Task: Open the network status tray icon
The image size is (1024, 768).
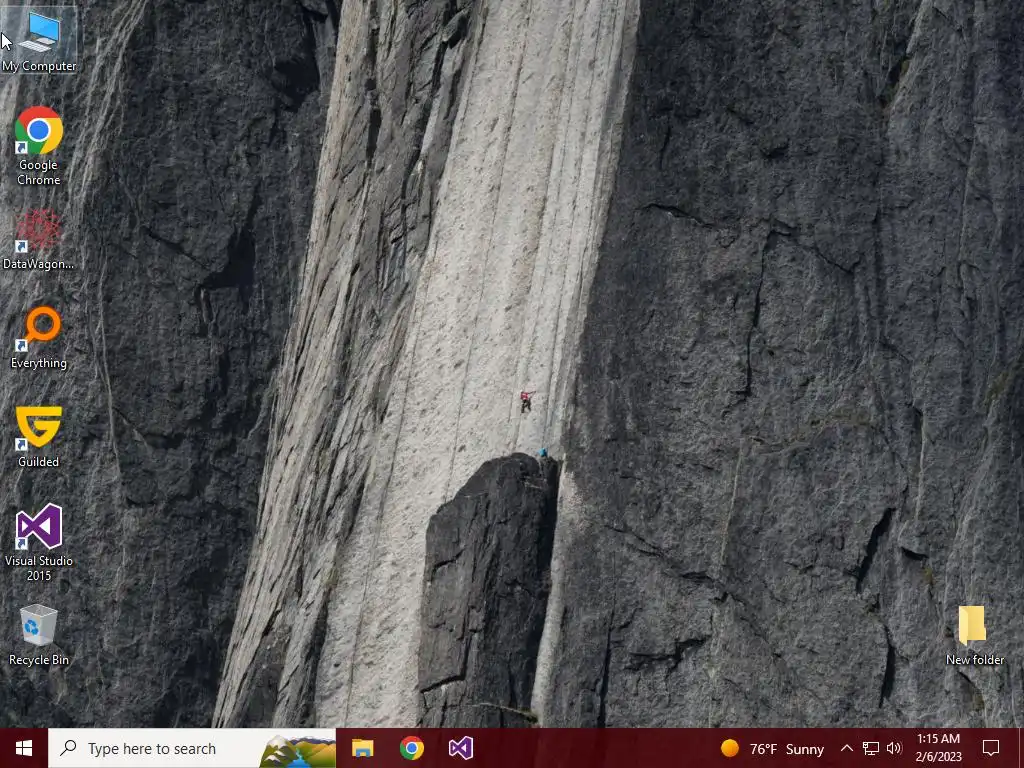Action: pos(870,748)
